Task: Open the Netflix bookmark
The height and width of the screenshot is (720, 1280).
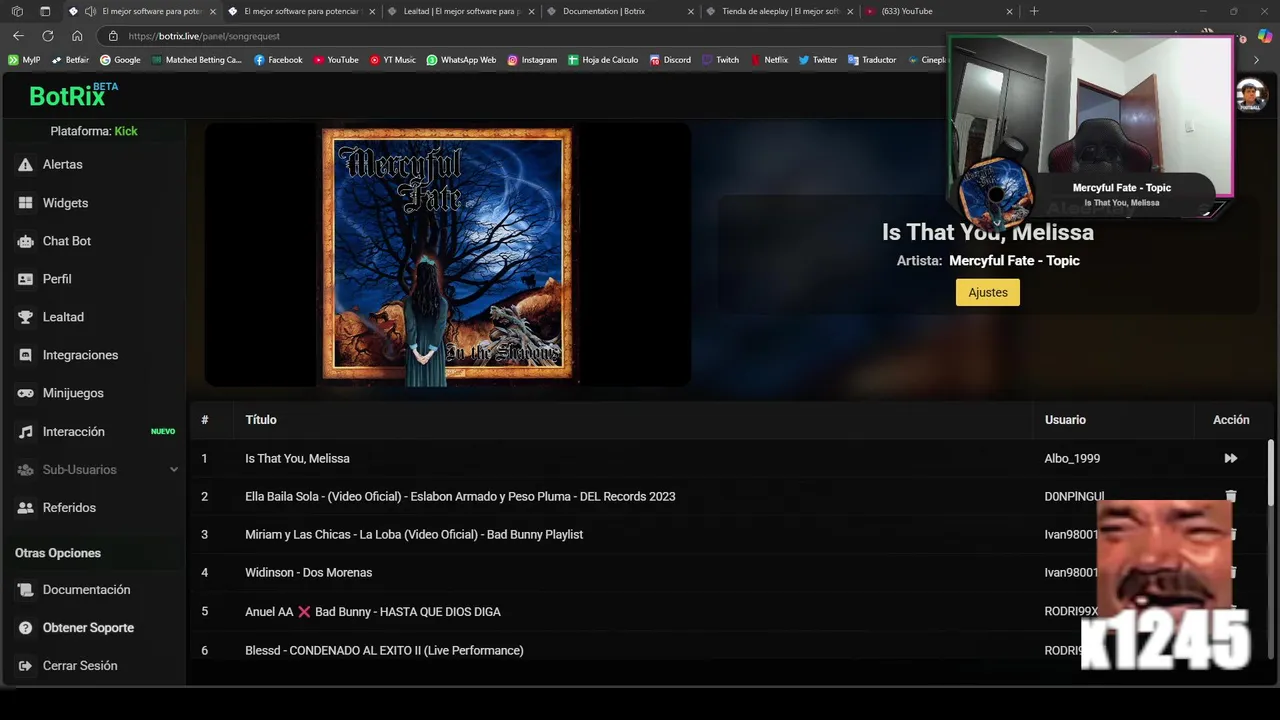Action: (x=769, y=60)
